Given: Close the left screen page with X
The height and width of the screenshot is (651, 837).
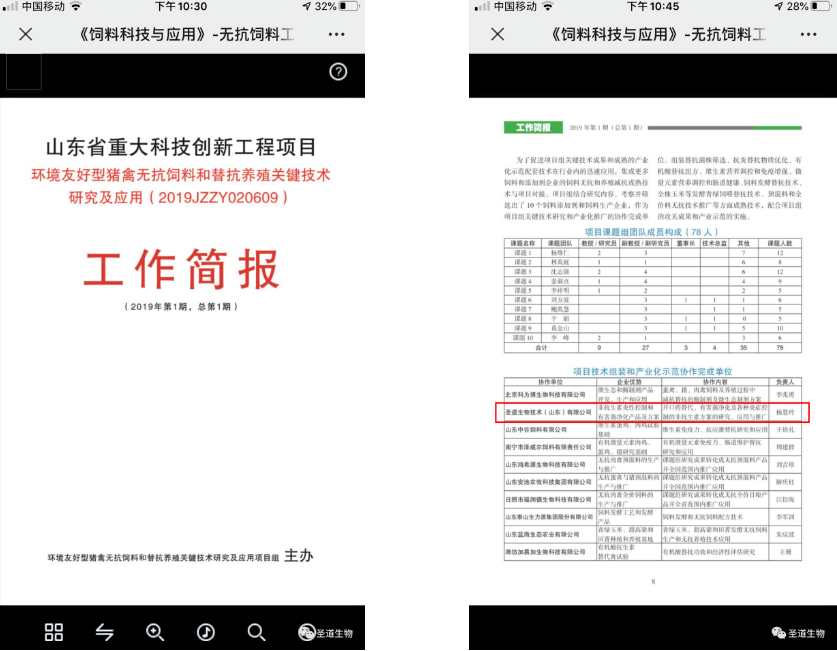Looking at the screenshot, I should tap(26, 34).
